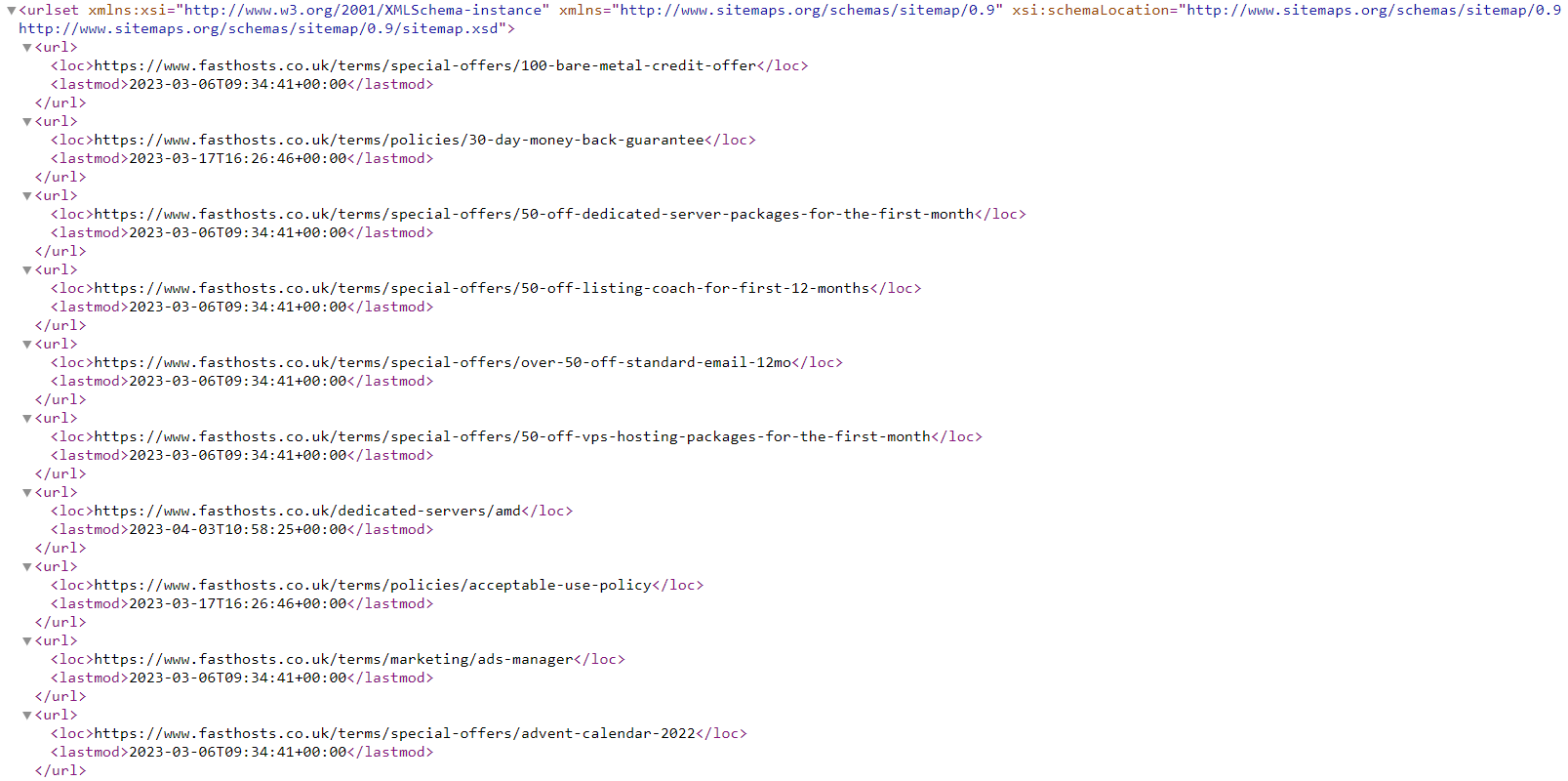Click lastmod under 30-day-money-back-guarantee URL
Image resolution: width=1568 pixels, height=781 pixels.
click(x=238, y=158)
